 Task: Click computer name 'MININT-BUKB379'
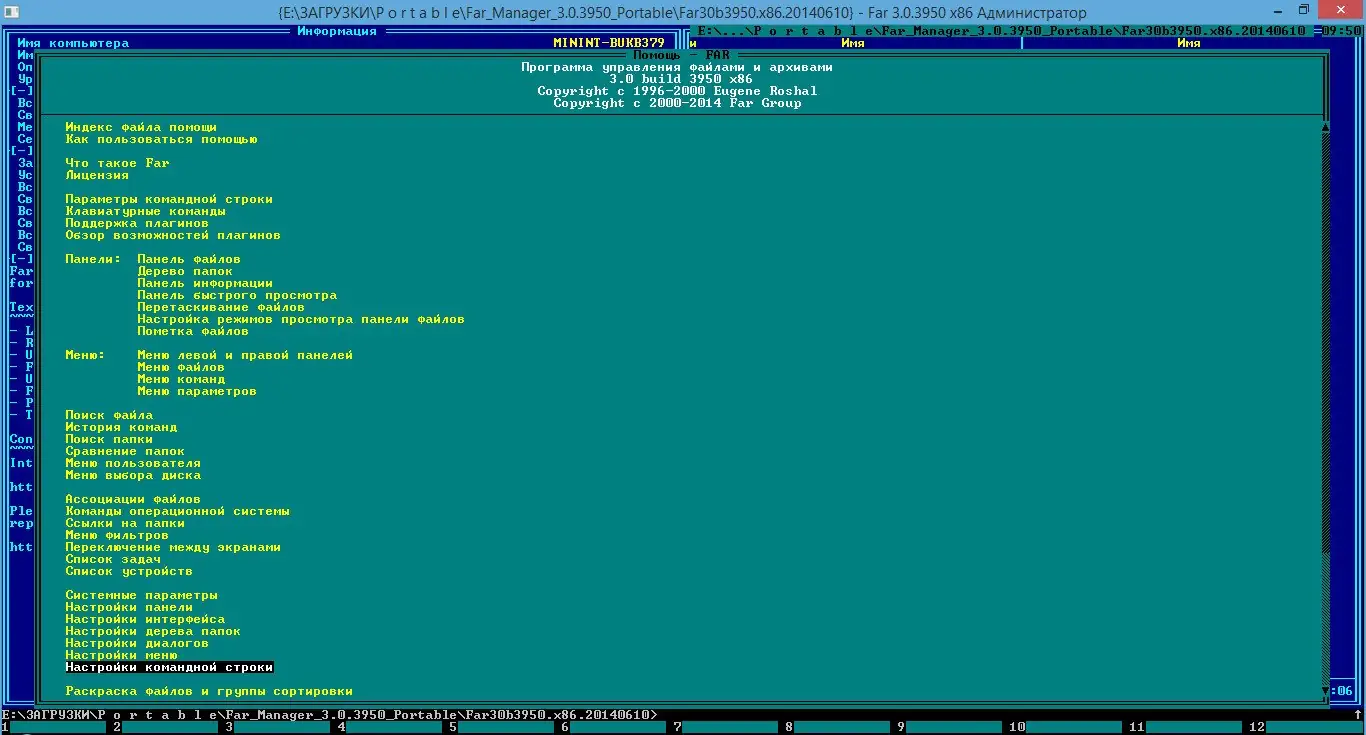[609, 43]
